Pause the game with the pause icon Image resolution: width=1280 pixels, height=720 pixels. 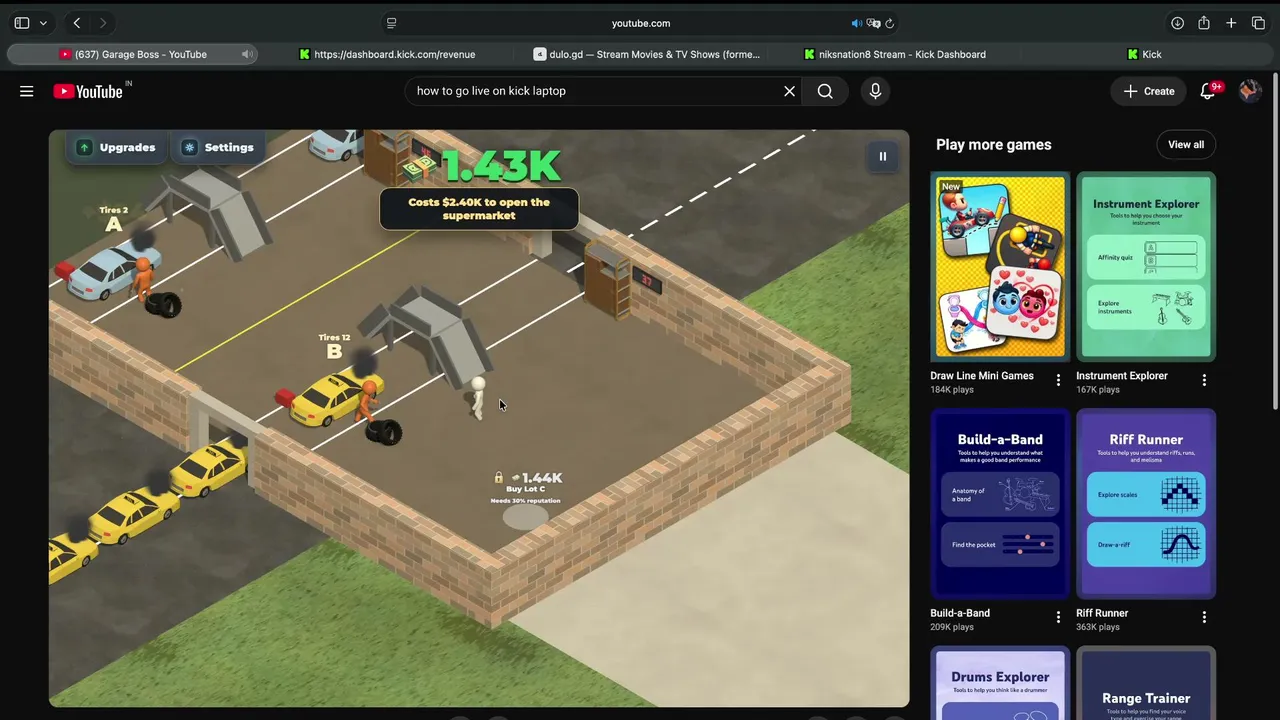pyautogui.click(x=882, y=156)
